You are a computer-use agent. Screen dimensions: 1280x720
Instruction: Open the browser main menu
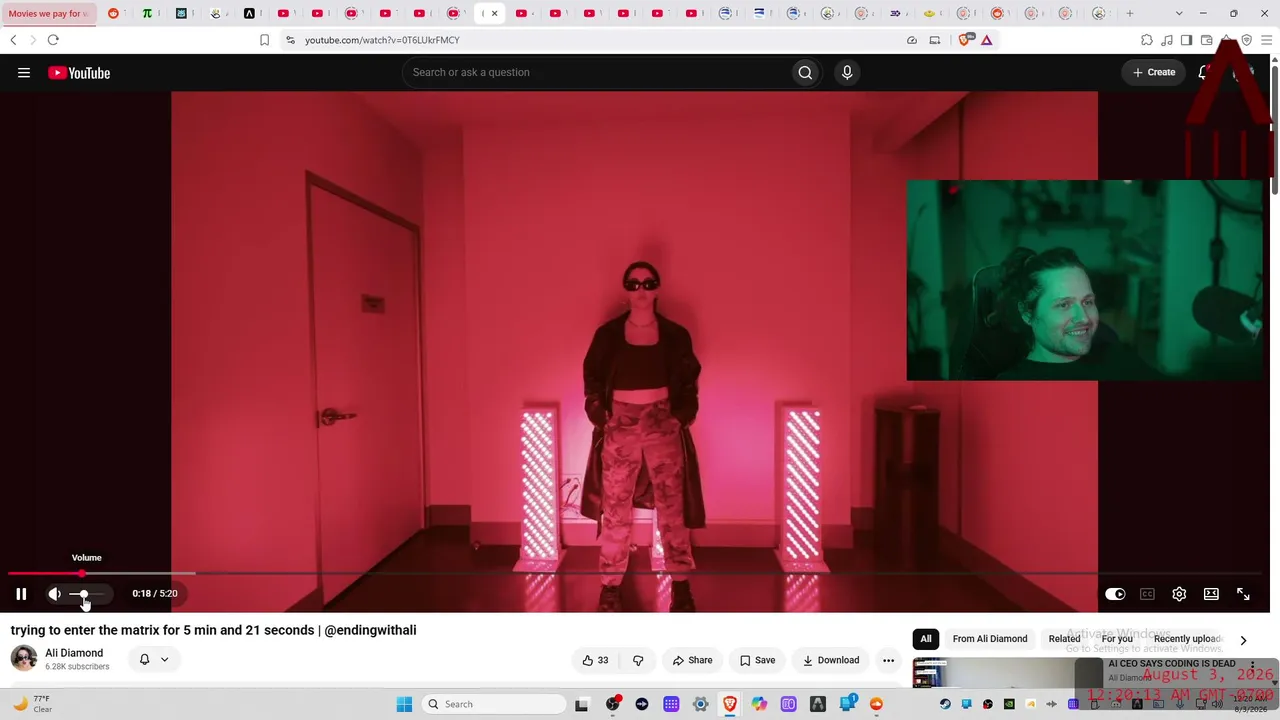1265,40
